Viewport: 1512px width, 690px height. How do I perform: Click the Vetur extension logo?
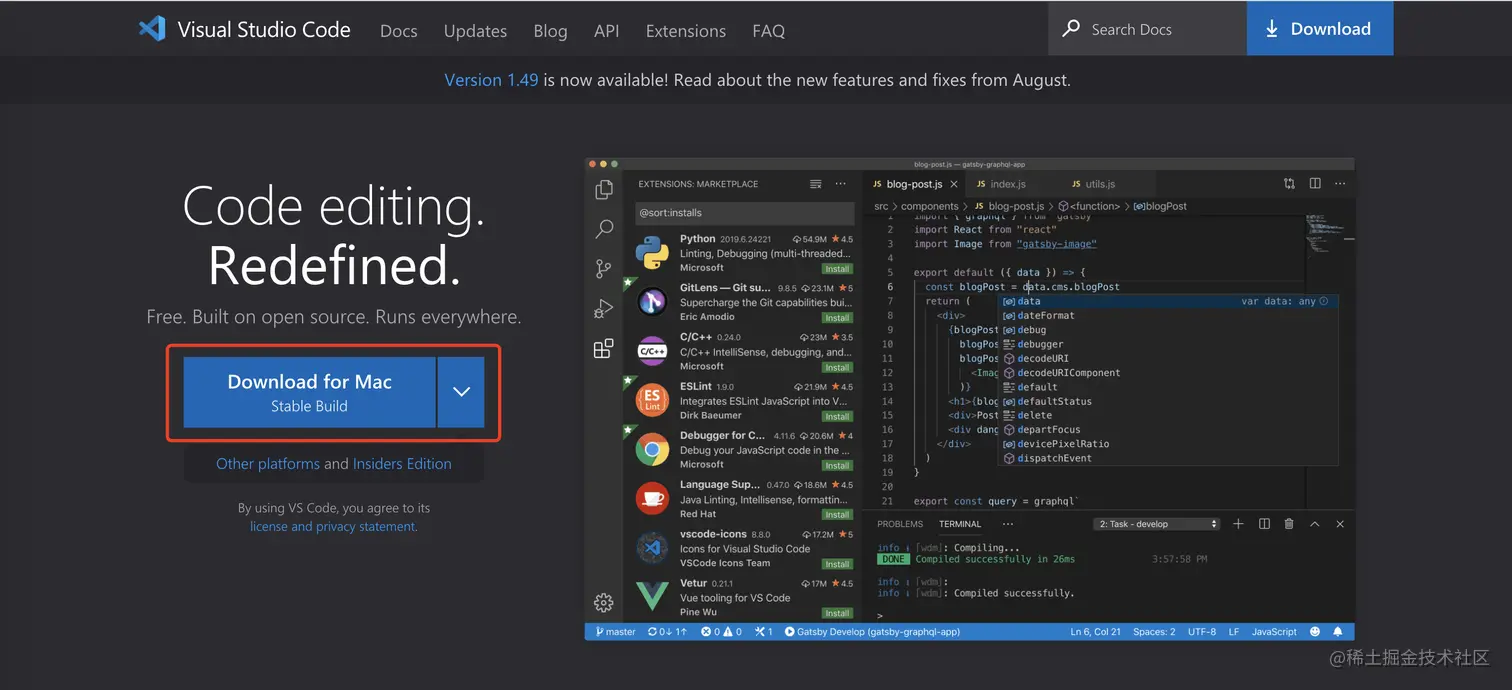[652, 598]
